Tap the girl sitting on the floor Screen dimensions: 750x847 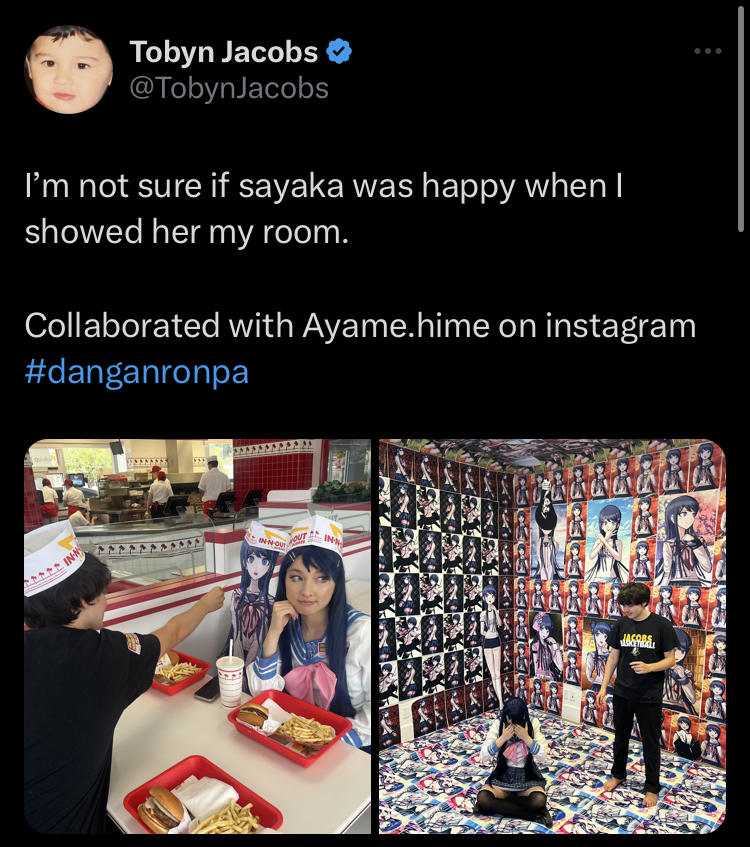pos(513,762)
